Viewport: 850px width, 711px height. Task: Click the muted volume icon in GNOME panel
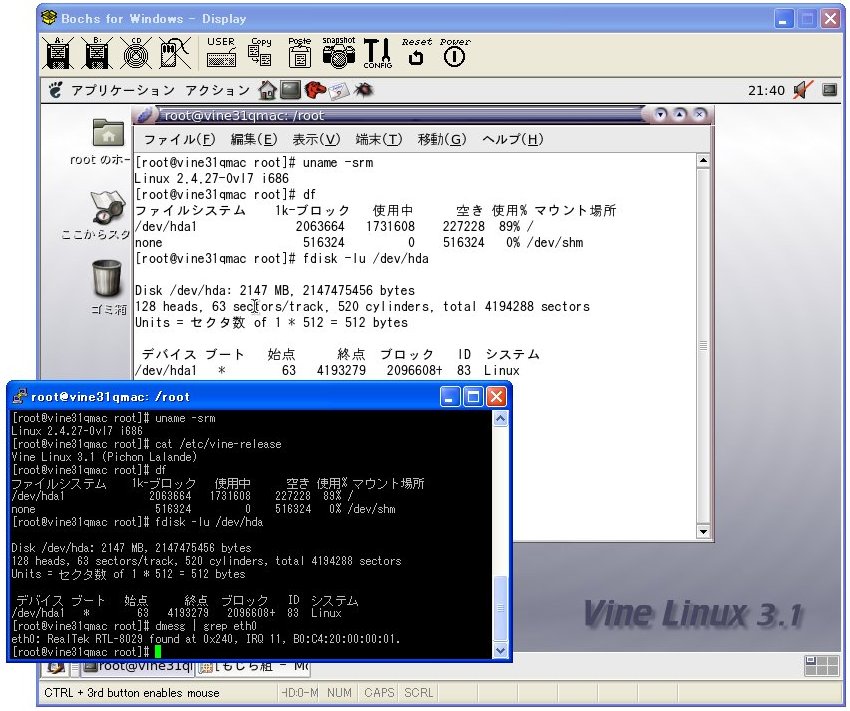tap(802, 90)
